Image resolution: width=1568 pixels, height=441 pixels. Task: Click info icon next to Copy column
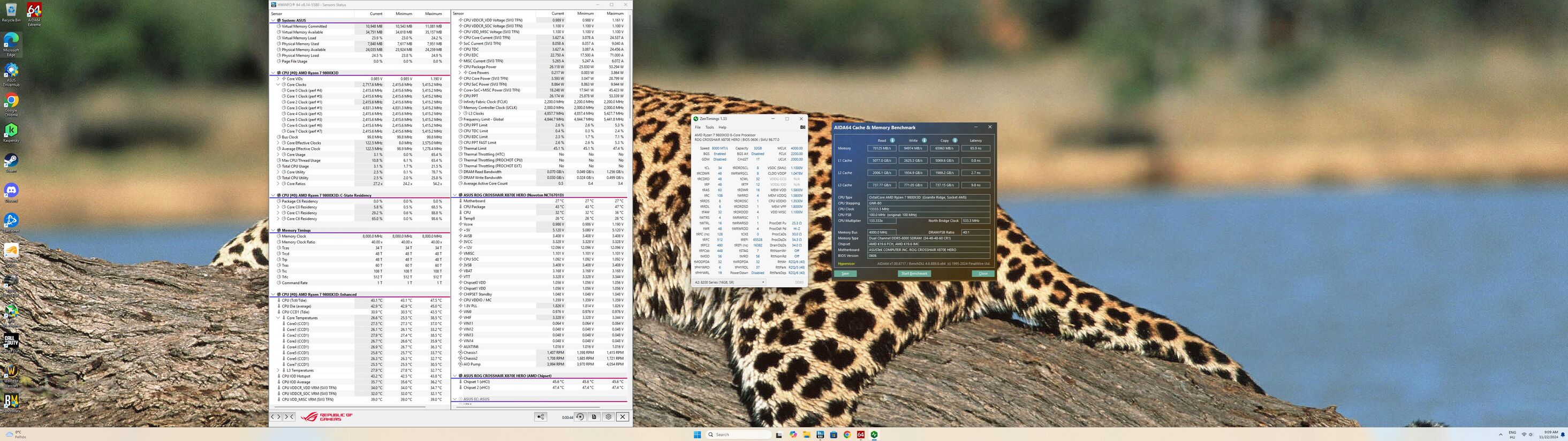(x=955, y=141)
